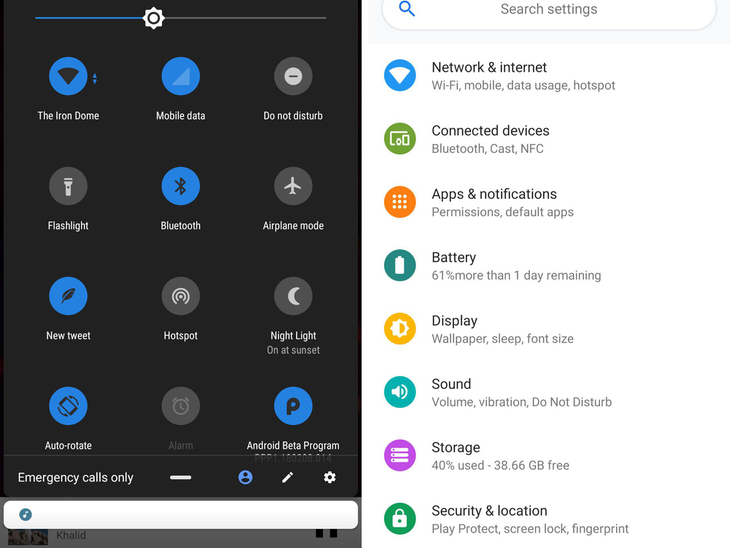Tap the green Security lock icon
This screenshot has width=730, height=548.
coord(400,519)
